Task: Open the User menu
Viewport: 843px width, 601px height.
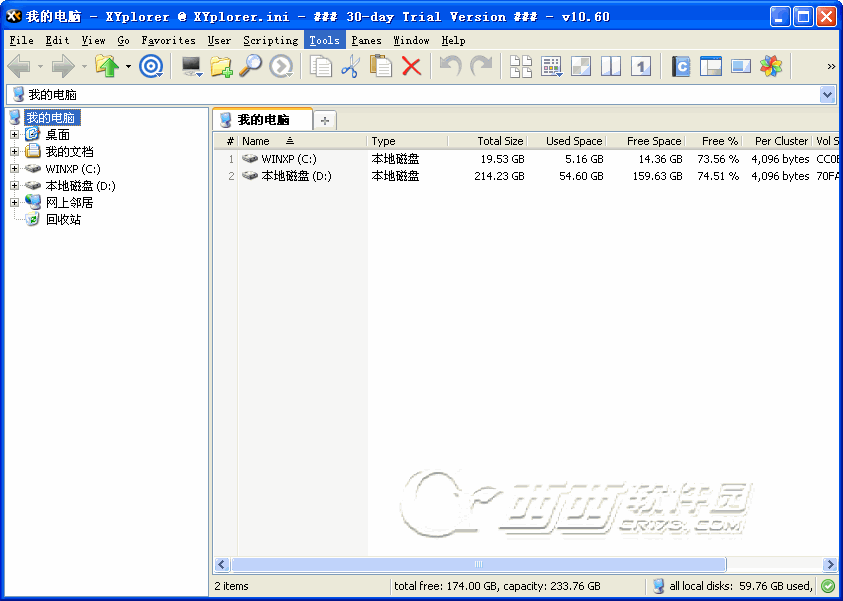Action: (219, 40)
